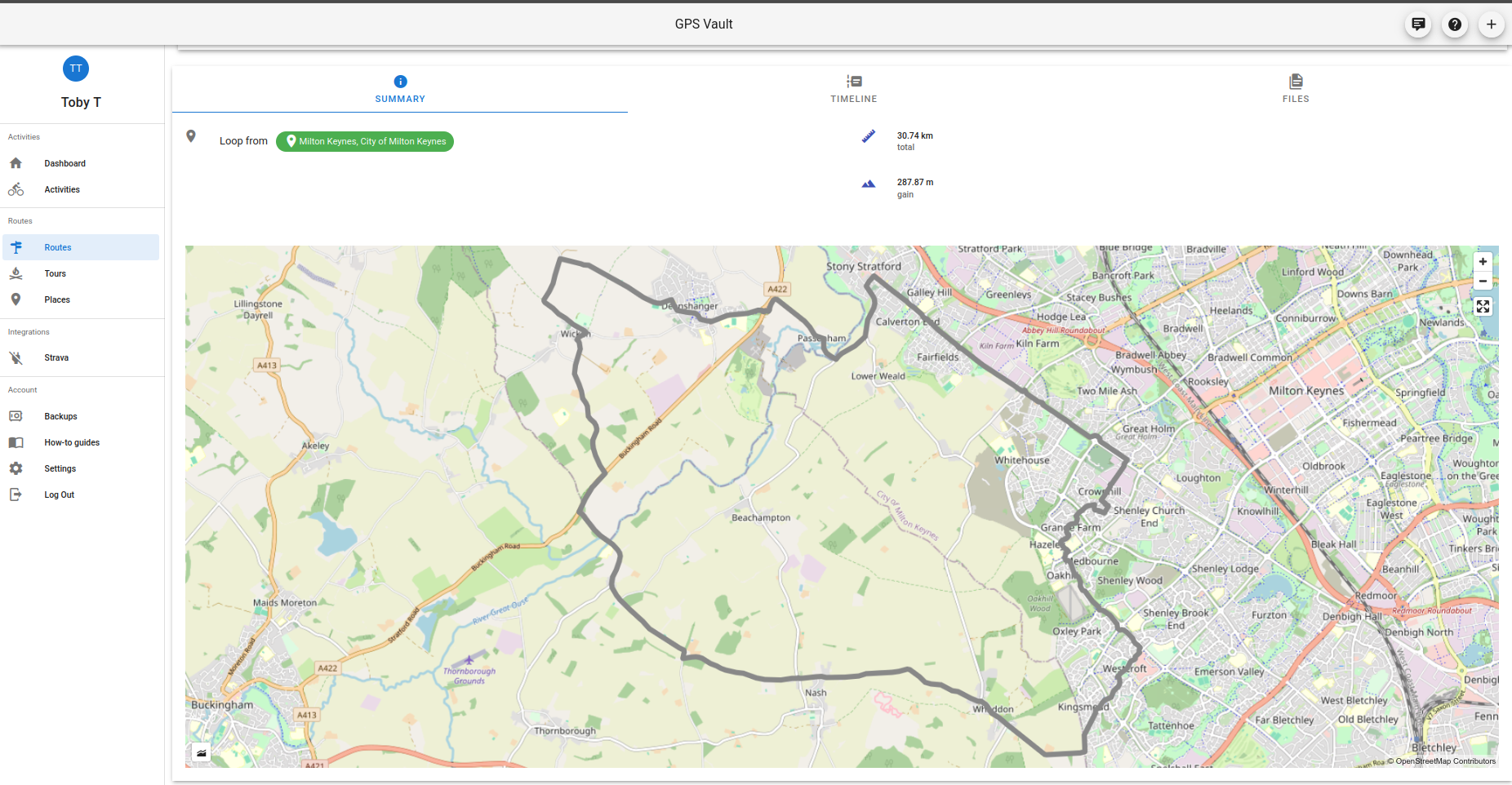Click the elevation profile icon on map

(202, 753)
